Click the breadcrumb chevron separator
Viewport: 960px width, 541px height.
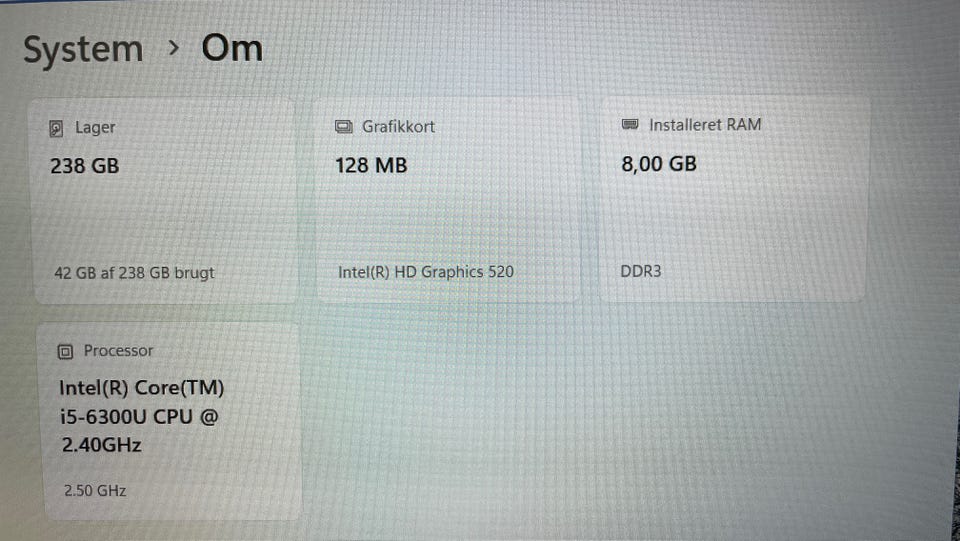172,48
